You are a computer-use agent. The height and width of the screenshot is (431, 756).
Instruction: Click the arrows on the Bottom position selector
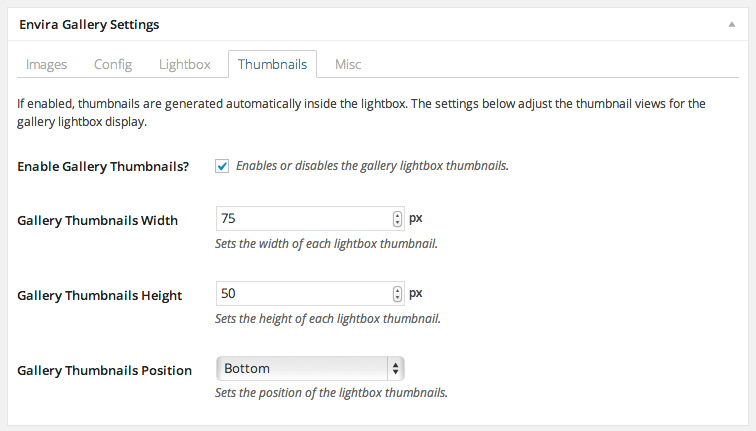[395, 368]
